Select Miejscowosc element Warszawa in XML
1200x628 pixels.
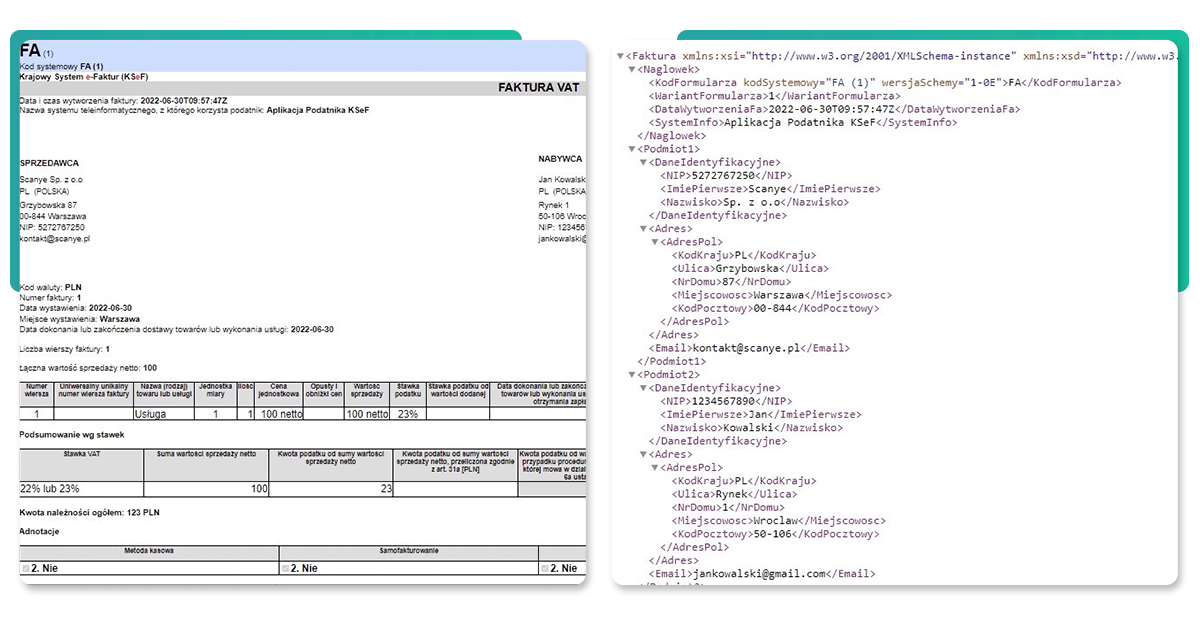point(782,295)
